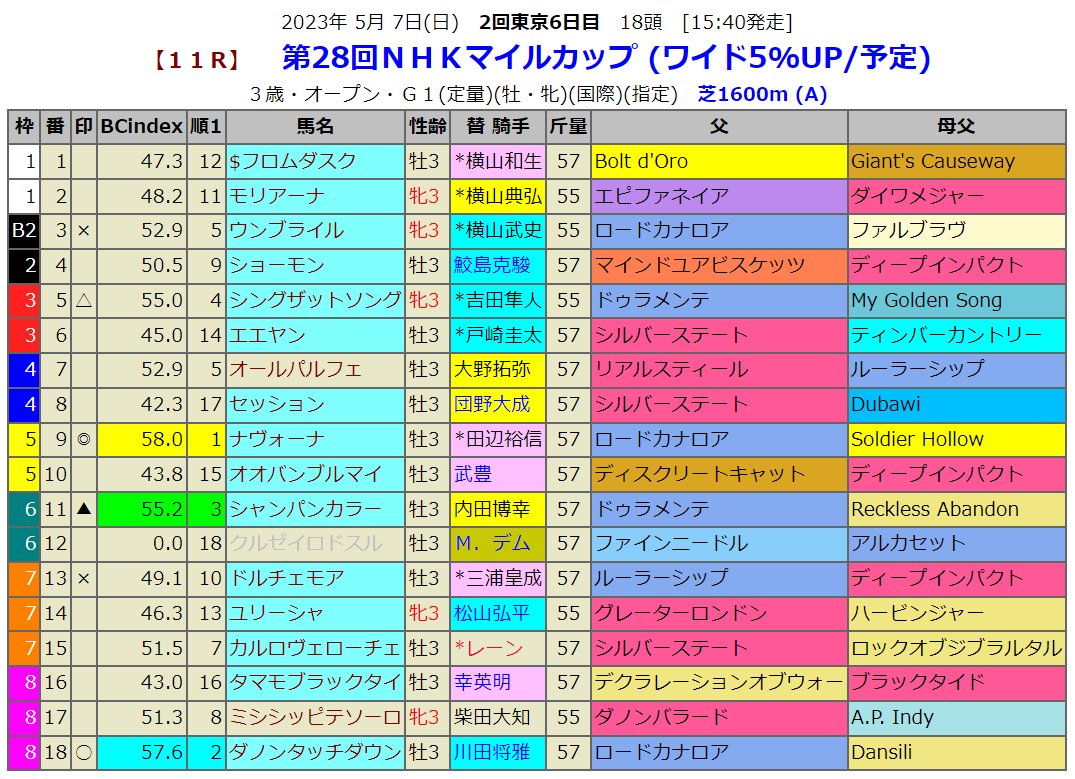Click the 騎手 column header
The width and height of the screenshot is (1075, 779).
click(x=496, y=126)
